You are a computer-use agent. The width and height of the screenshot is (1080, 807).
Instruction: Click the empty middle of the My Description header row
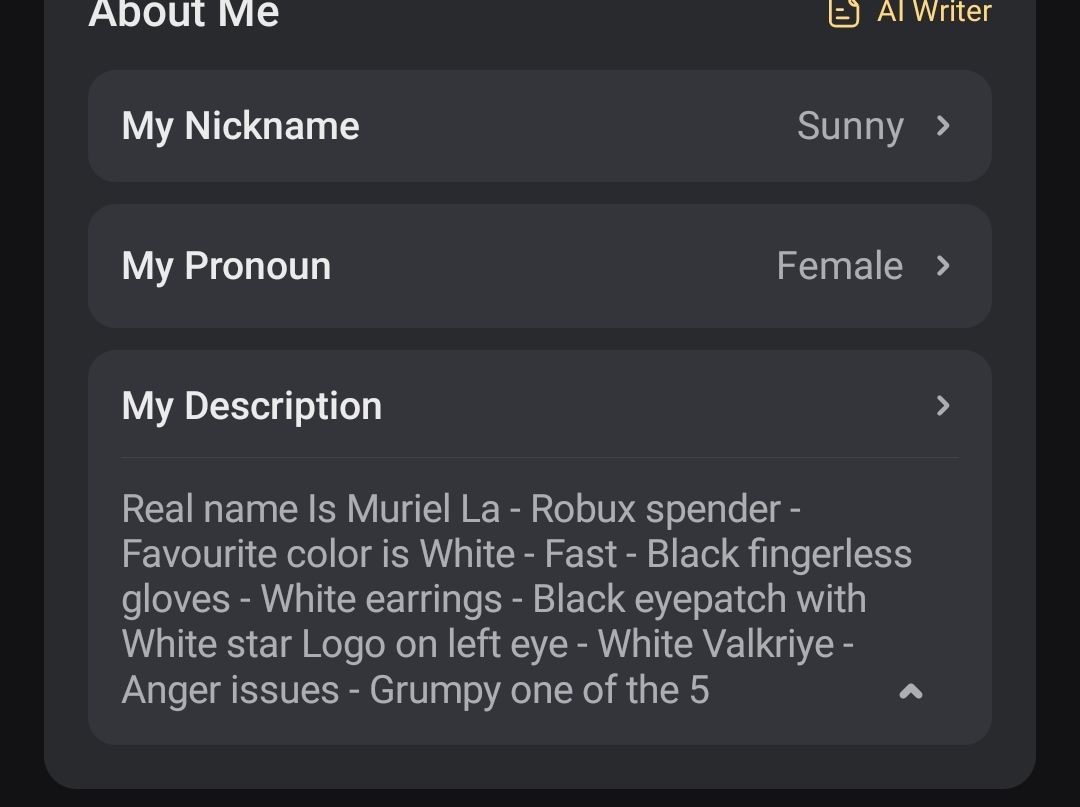point(650,406)
